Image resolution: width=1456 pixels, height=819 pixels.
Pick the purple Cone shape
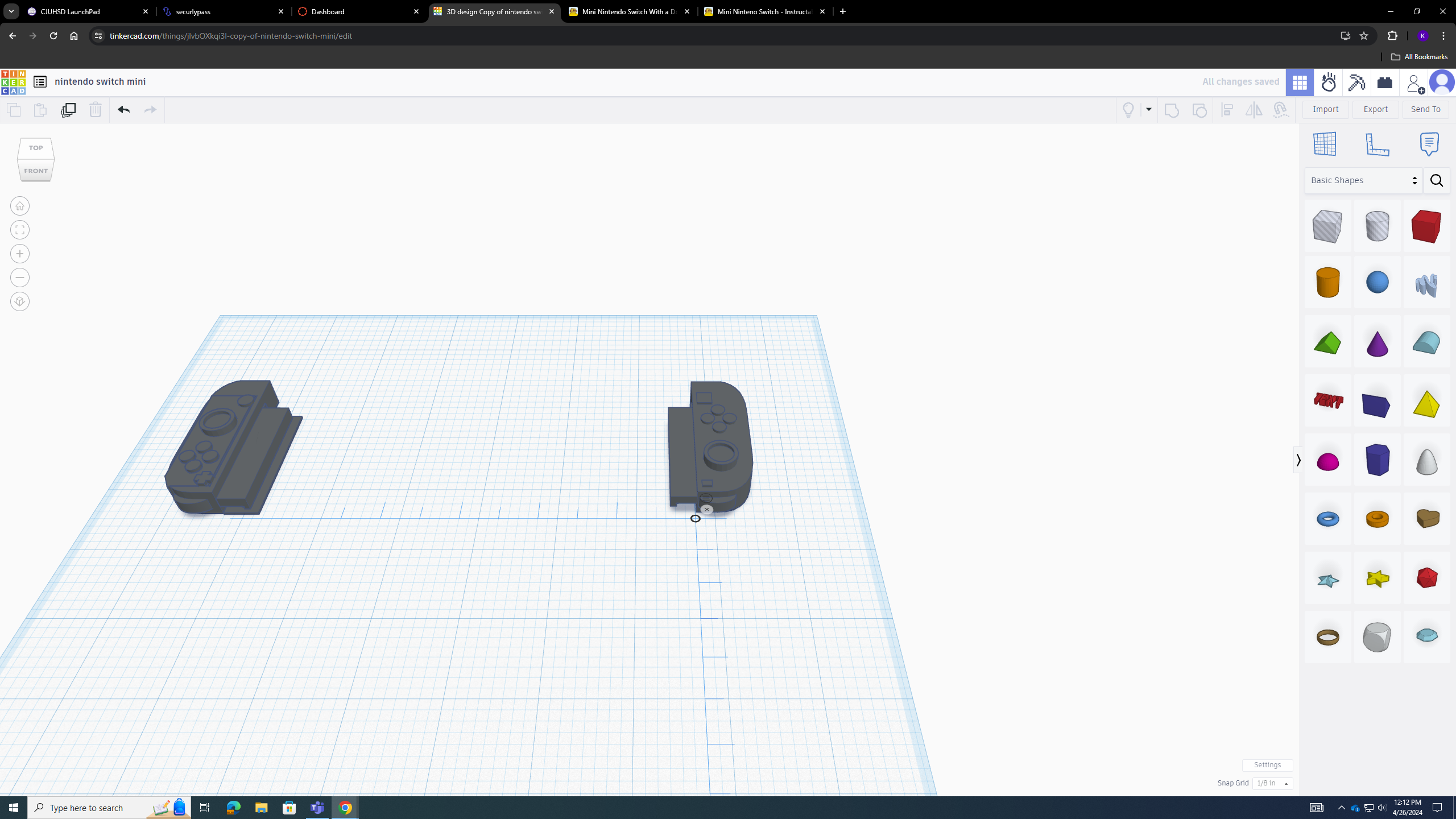[x=1377, y=343]
